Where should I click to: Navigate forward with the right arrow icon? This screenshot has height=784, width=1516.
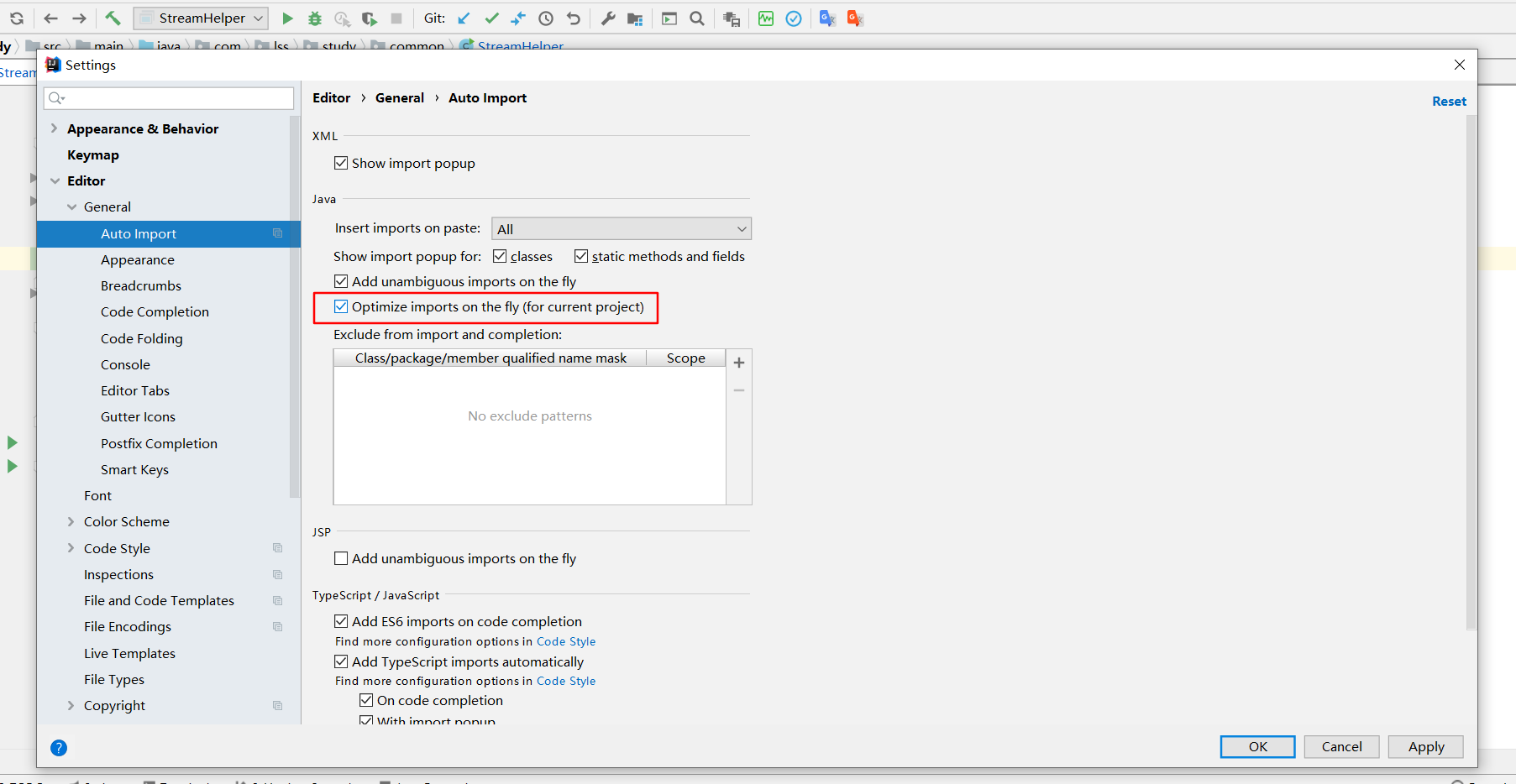coord(79,18)
